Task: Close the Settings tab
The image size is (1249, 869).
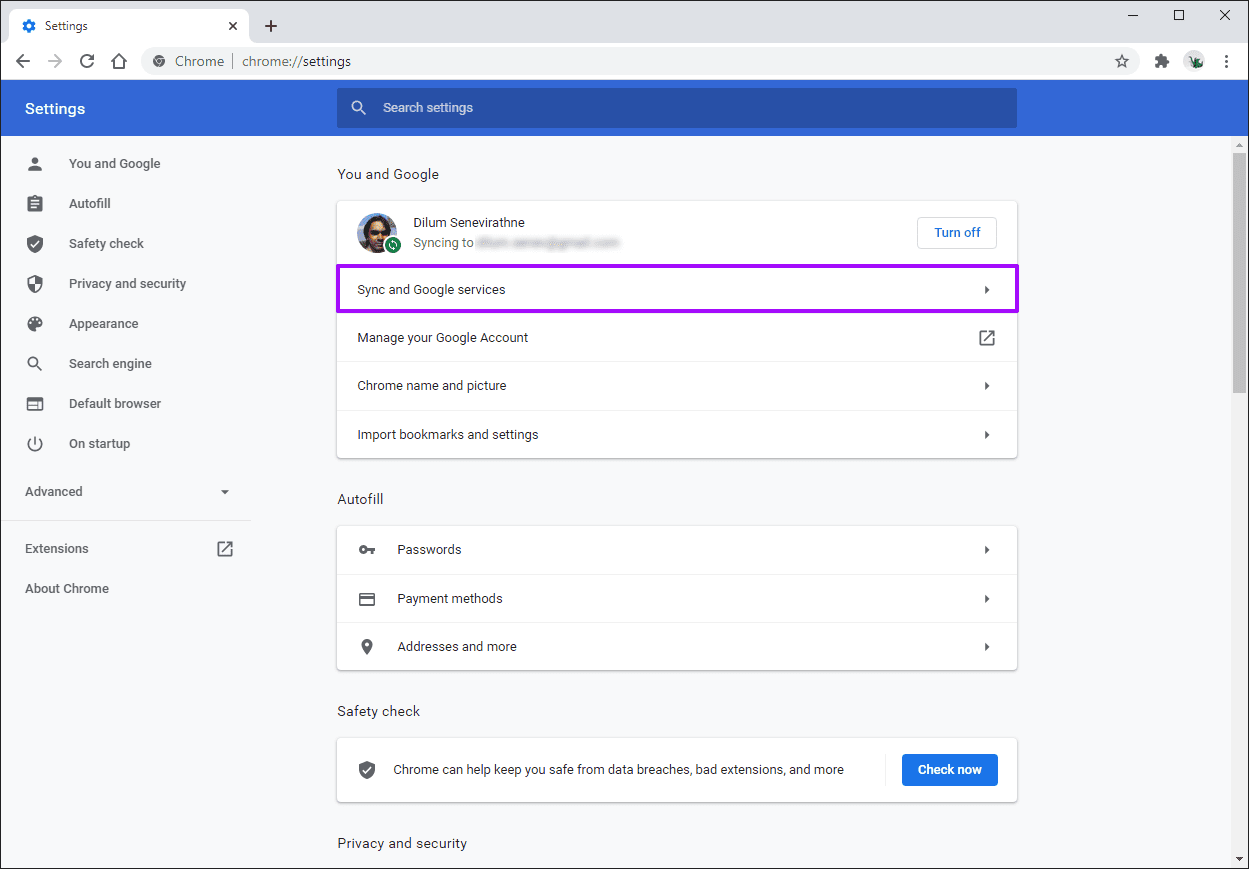Action: click(x=233, y=26)
